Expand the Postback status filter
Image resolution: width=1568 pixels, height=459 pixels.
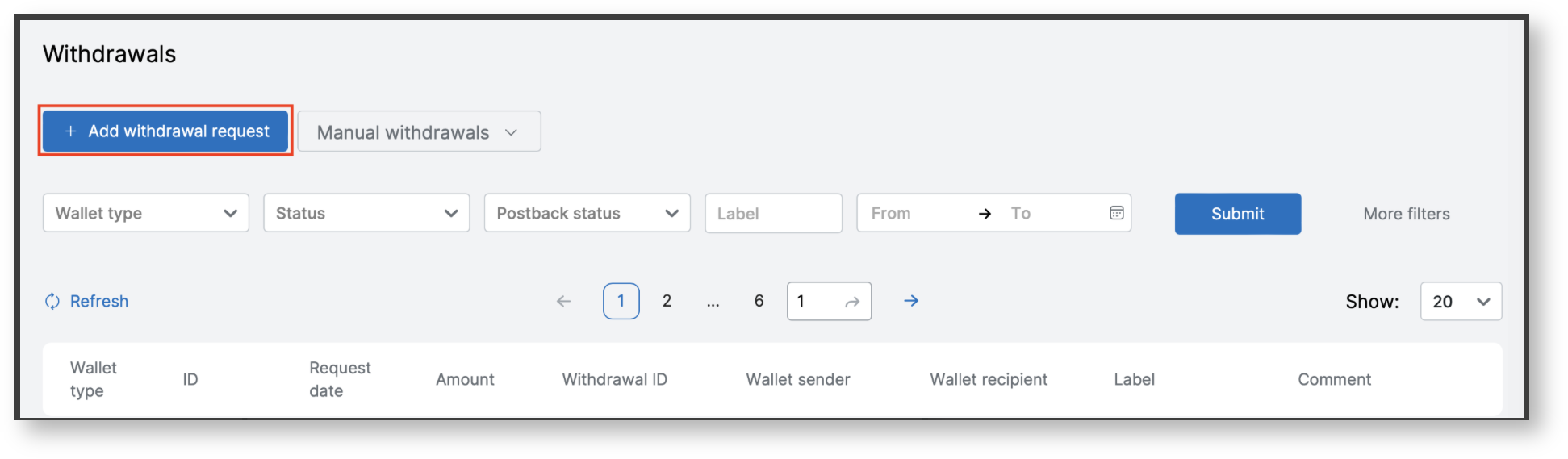587,214
